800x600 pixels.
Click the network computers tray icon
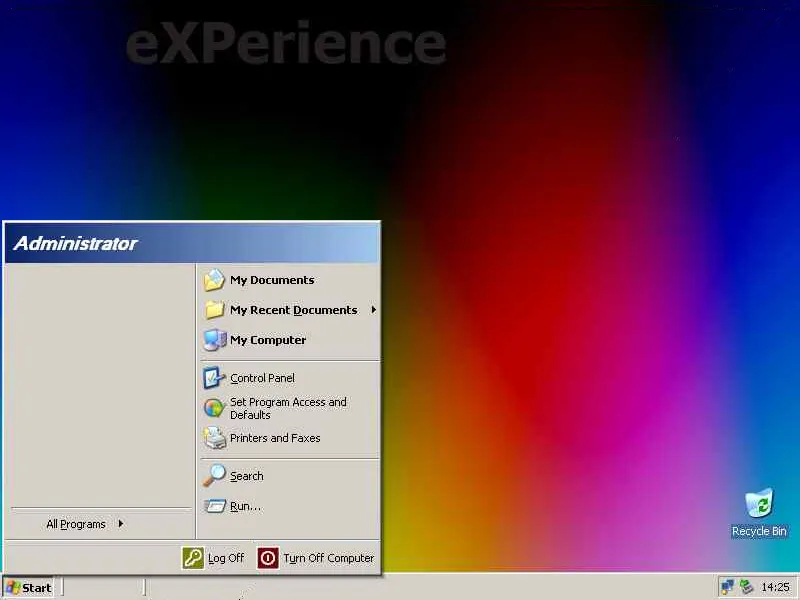pyautogui.click(x=728, y=587)
